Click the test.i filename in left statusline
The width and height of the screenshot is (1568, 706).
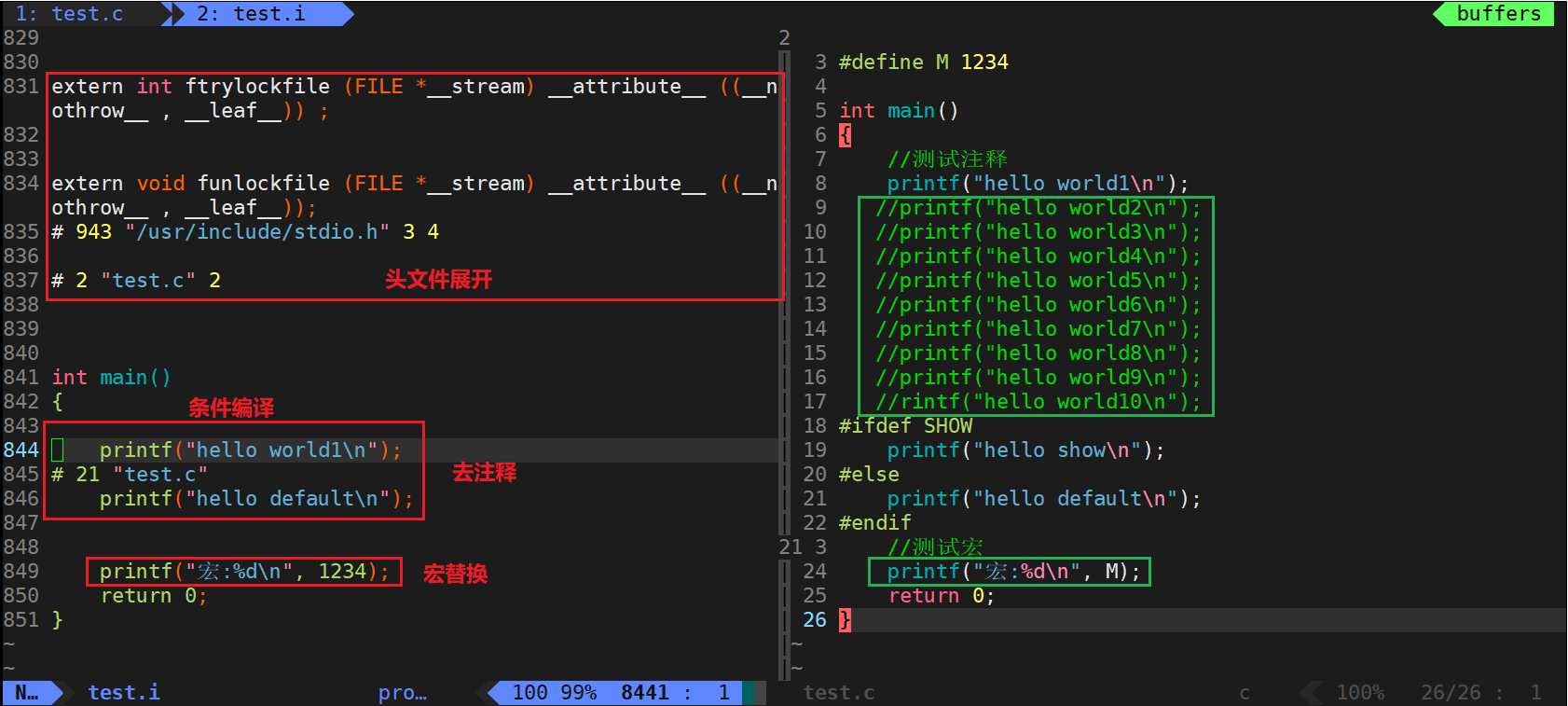(124, 693)
